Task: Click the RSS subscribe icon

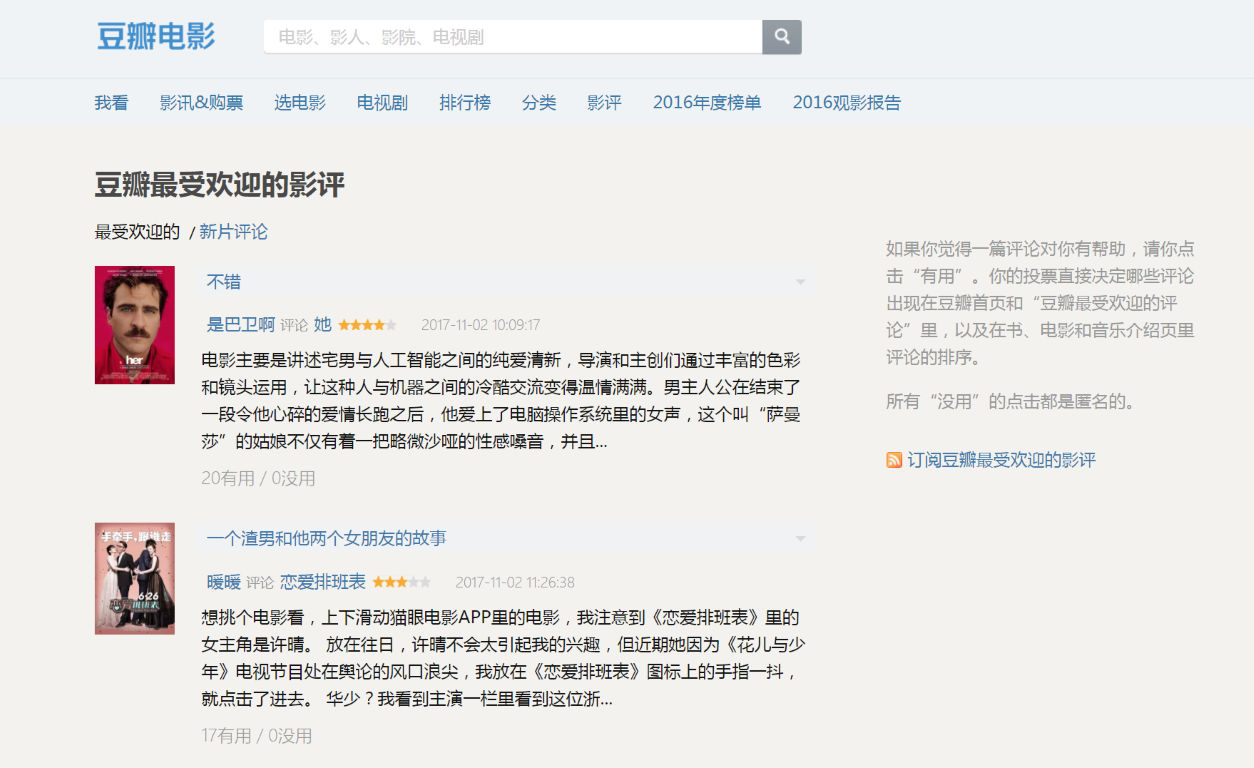Action: coord(893,459)
